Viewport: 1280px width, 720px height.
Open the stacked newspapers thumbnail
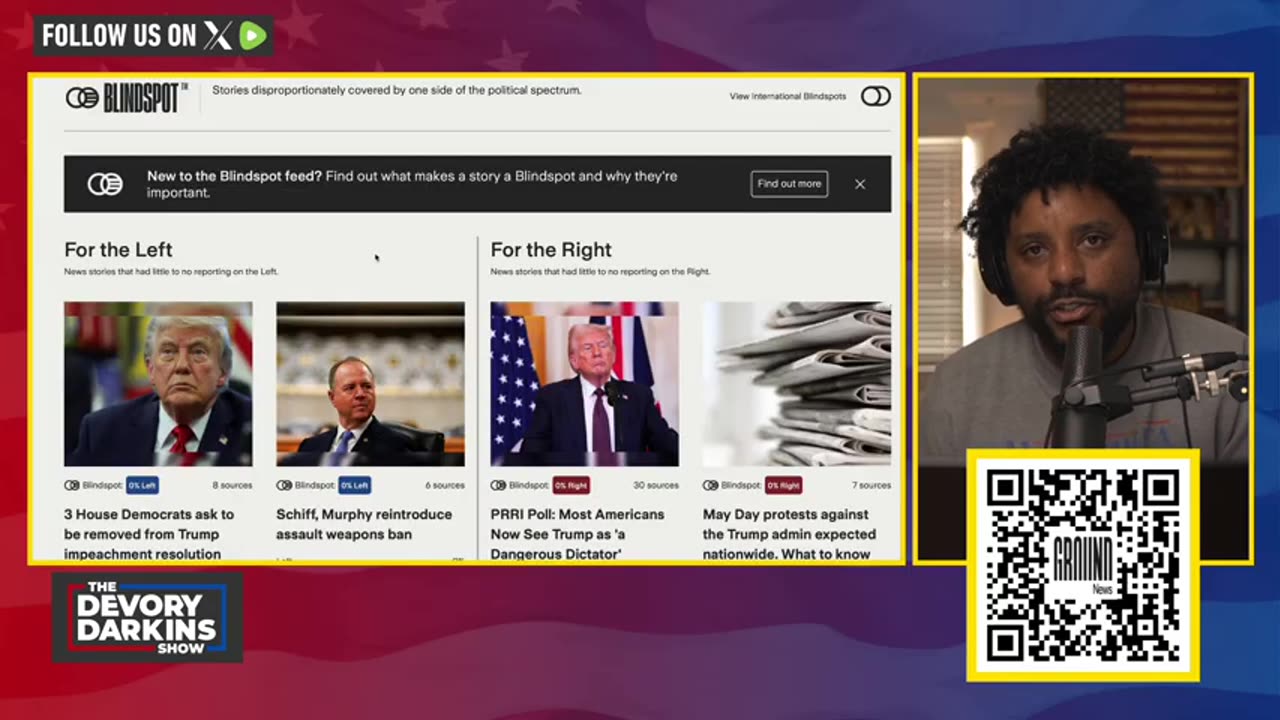pos(797,384)
